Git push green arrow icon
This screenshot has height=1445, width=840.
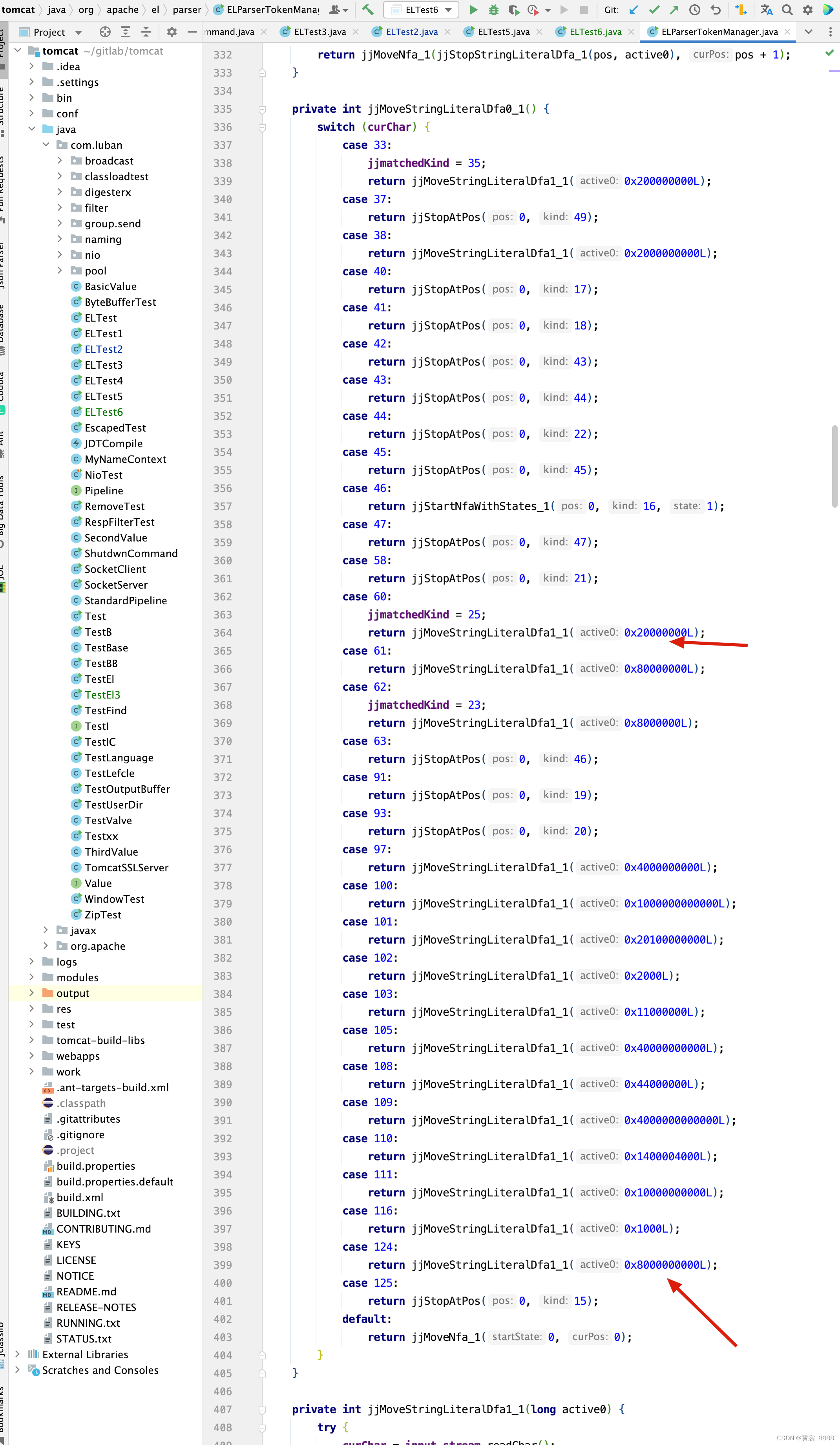pos(674,10)
